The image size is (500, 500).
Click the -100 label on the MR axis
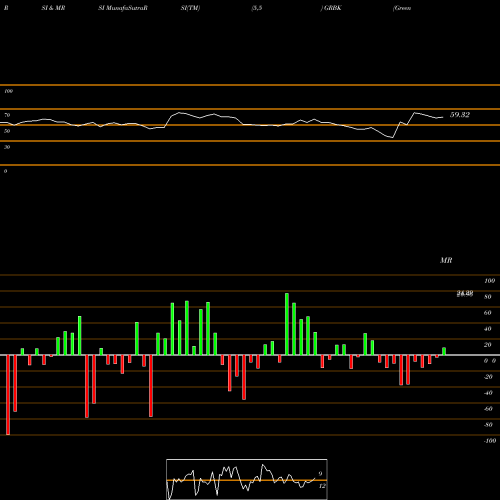click(490, 441)
